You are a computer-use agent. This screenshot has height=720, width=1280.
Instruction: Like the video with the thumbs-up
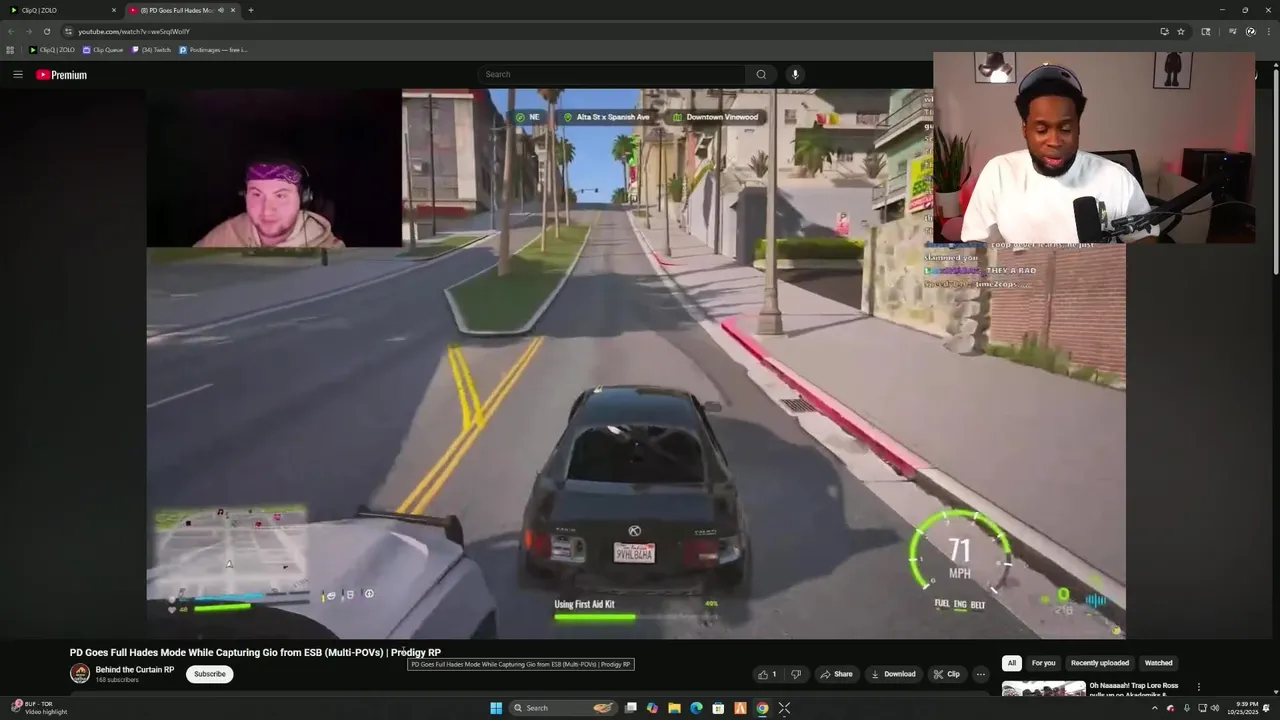pos(767,674)
